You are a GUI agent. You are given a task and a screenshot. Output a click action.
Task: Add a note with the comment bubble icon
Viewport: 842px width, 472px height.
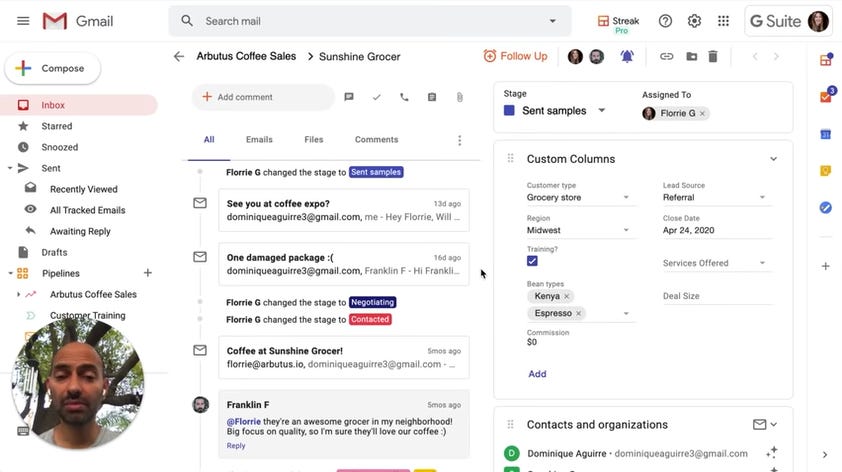coord(349,97)
